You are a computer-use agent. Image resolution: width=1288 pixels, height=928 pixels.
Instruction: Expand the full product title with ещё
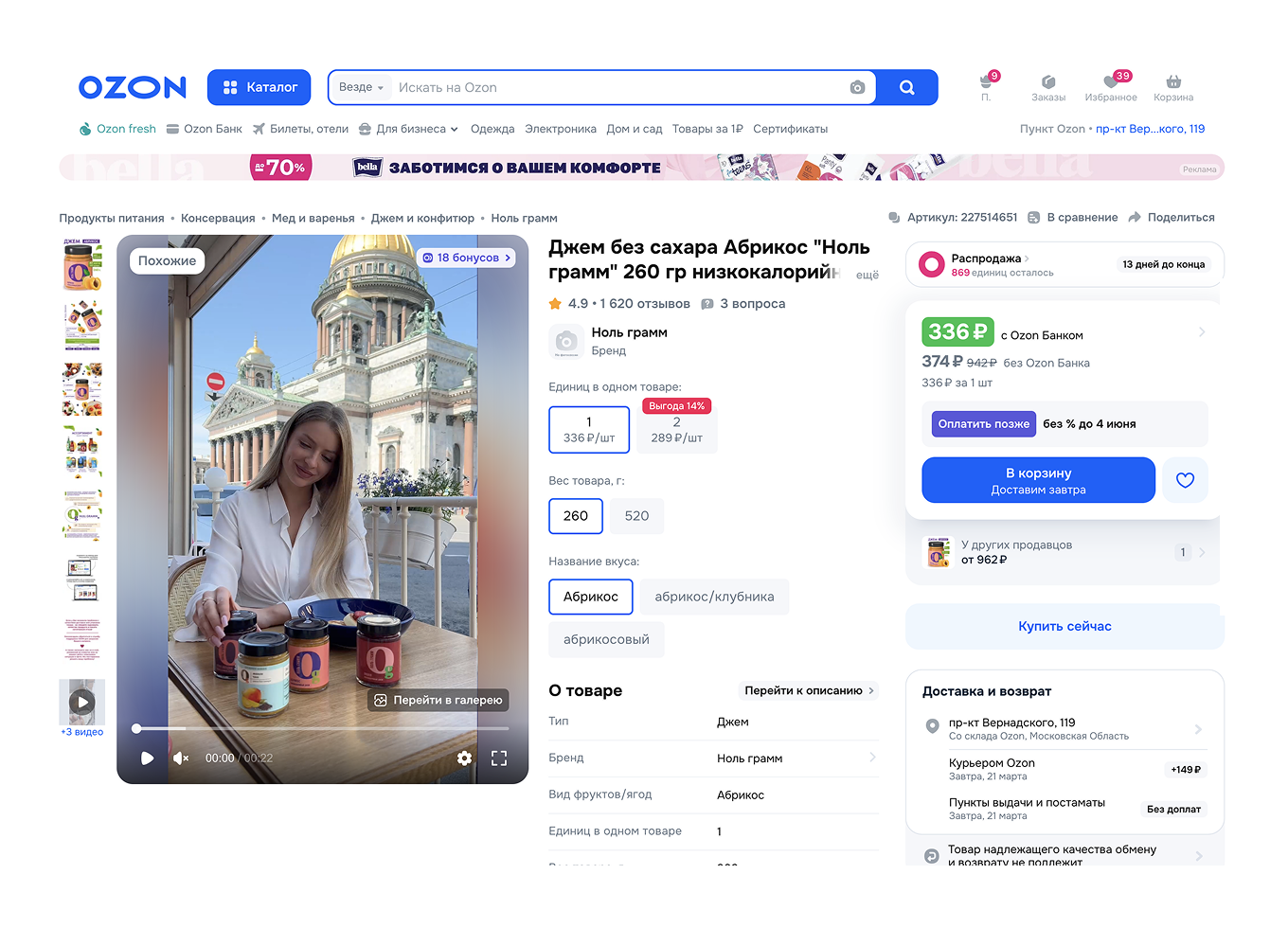[x=868, y=275]
